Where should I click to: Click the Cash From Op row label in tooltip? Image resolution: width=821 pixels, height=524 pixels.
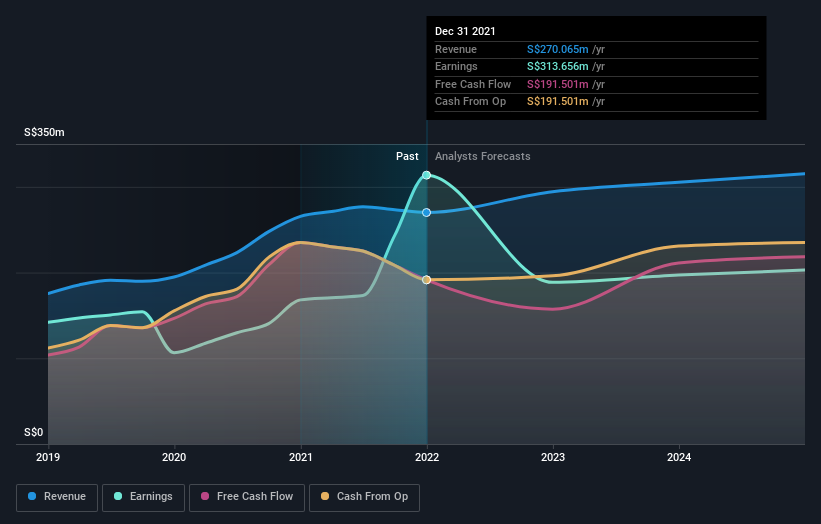470,102
